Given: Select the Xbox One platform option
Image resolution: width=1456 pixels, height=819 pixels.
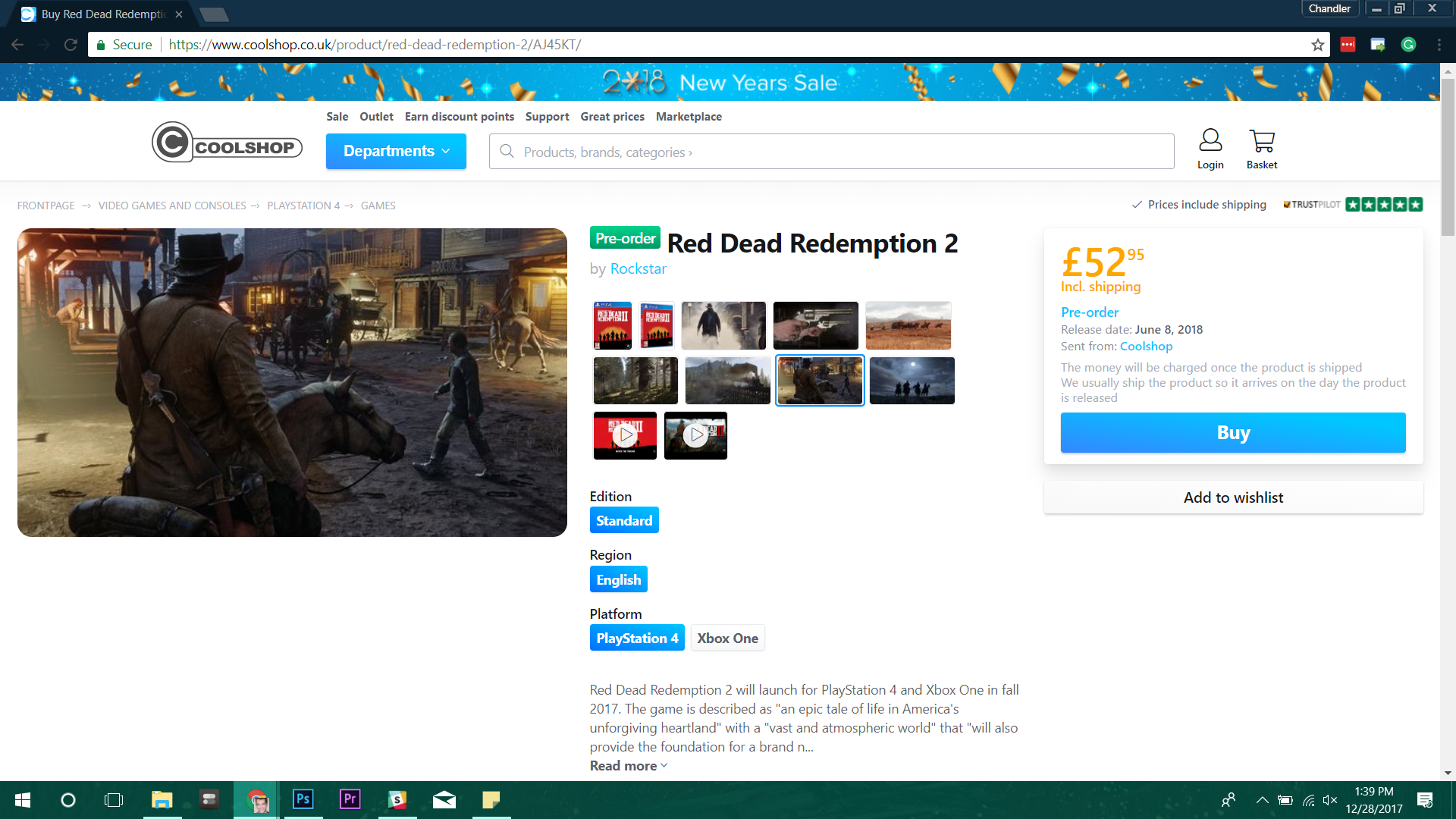Looking at the screenshot, I should 727,639.
